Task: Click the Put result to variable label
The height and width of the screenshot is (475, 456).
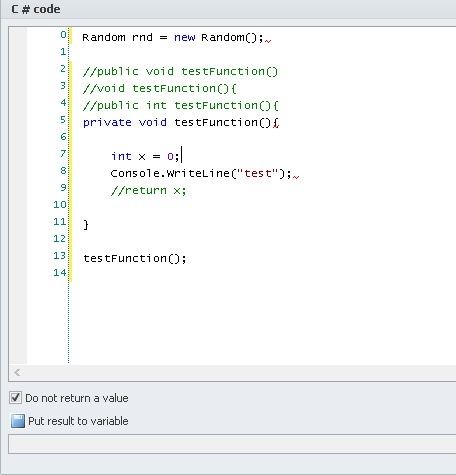Action: 78,421
